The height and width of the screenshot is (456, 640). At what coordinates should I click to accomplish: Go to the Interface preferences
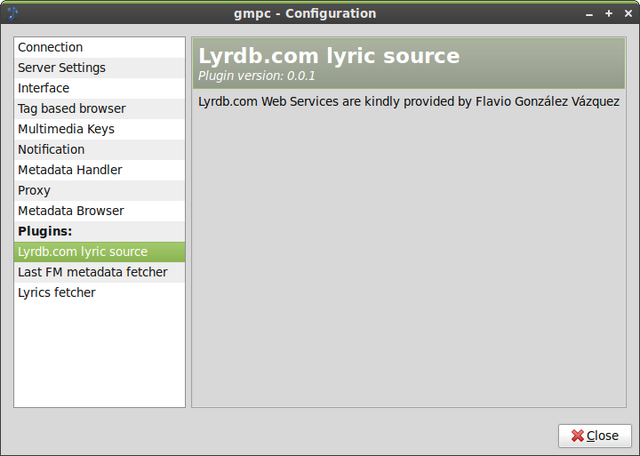(x=99, y=88)
